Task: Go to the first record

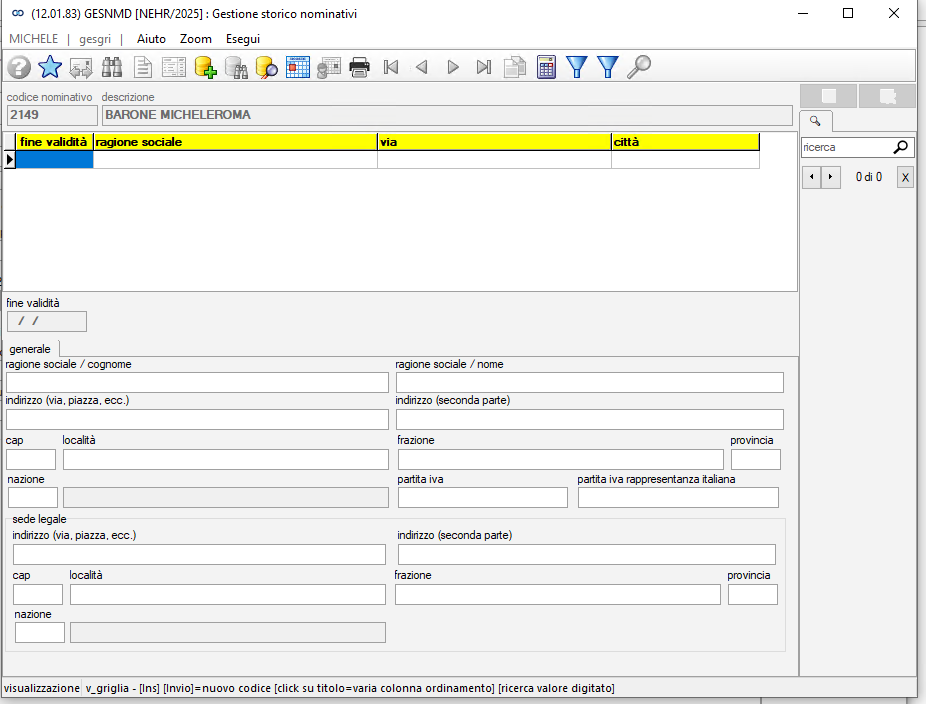Action: click(x=390, y=67)
